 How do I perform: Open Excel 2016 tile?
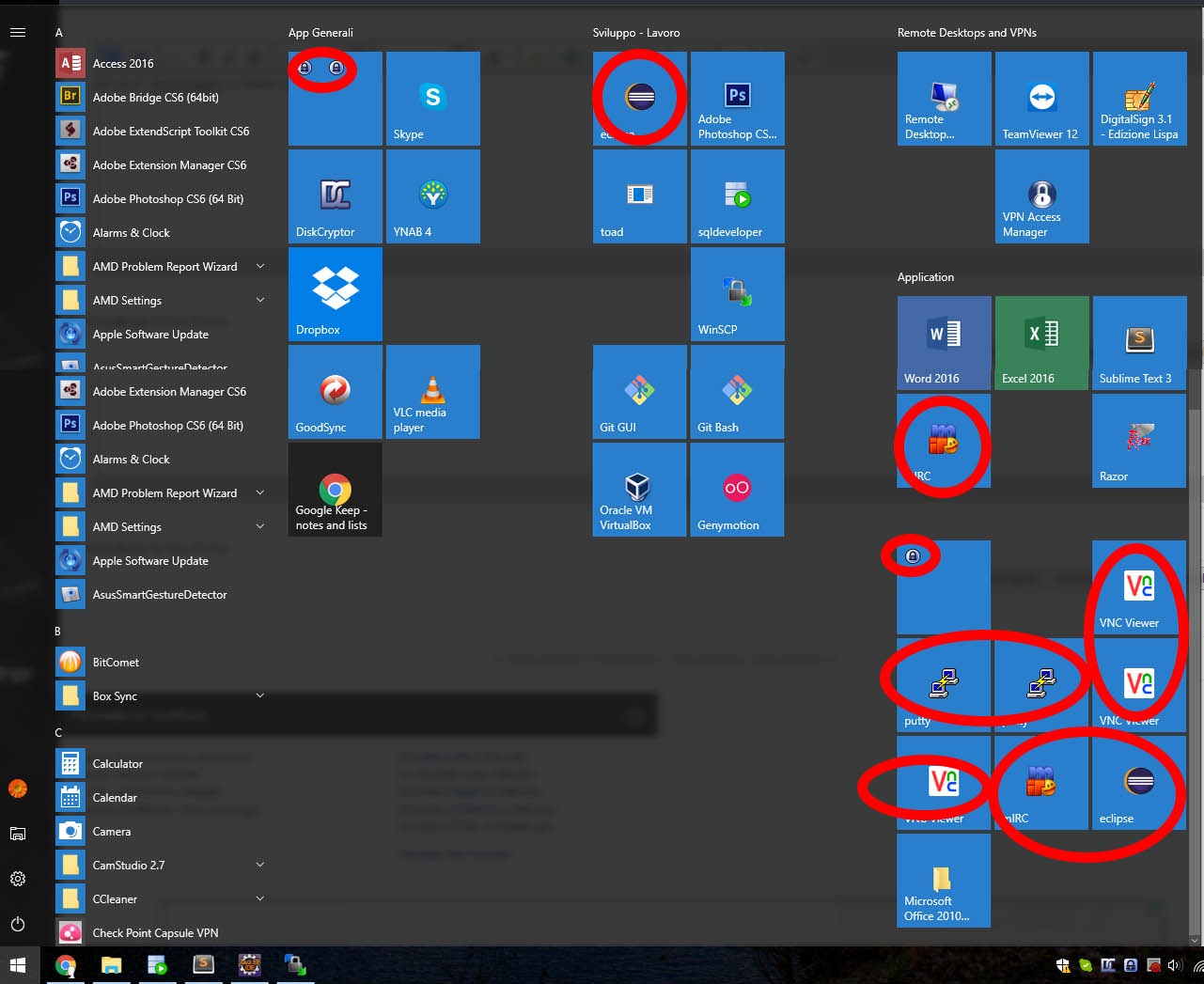point(1041,342)
